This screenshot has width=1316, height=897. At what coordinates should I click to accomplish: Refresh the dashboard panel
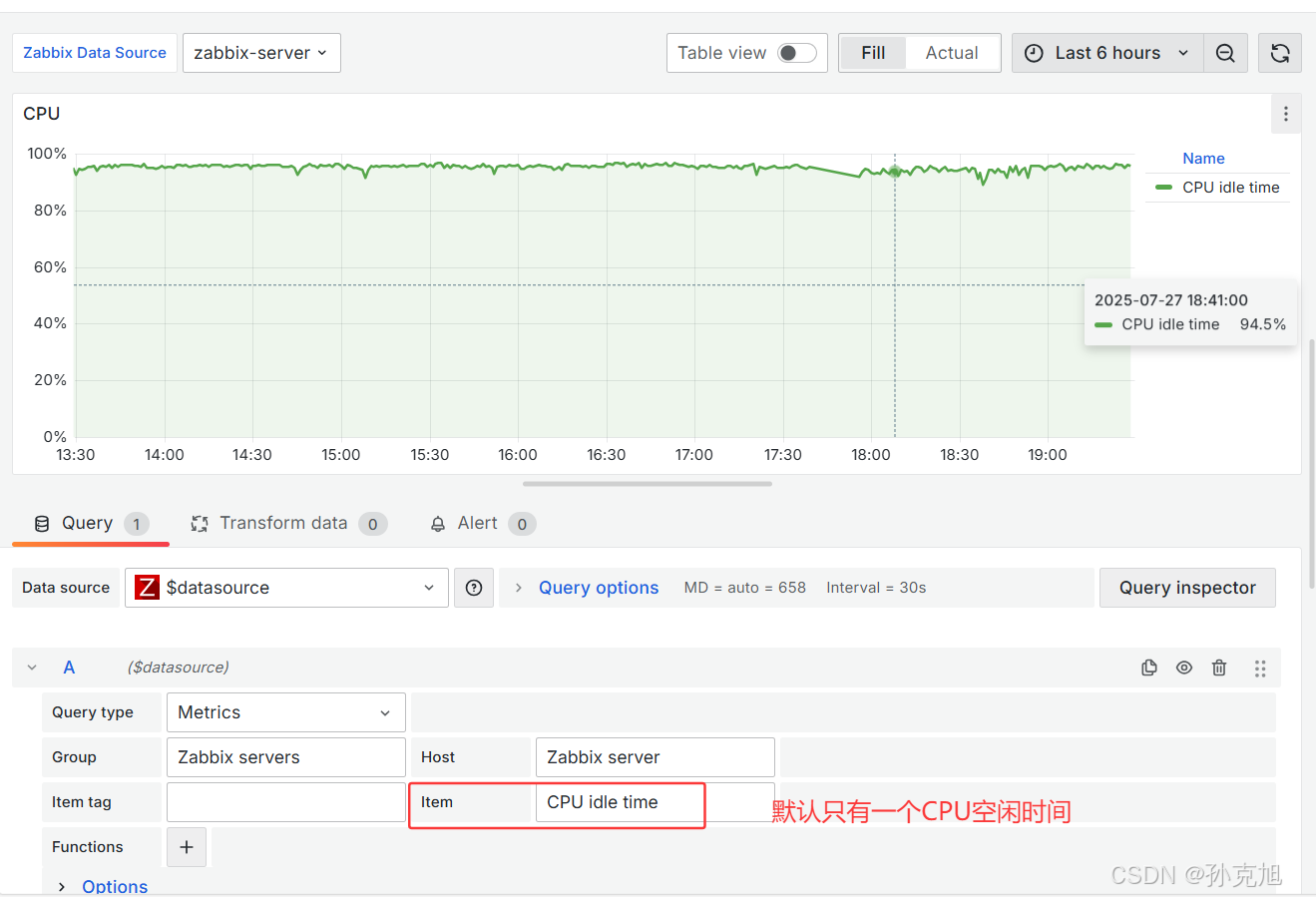pos(1280,53)
